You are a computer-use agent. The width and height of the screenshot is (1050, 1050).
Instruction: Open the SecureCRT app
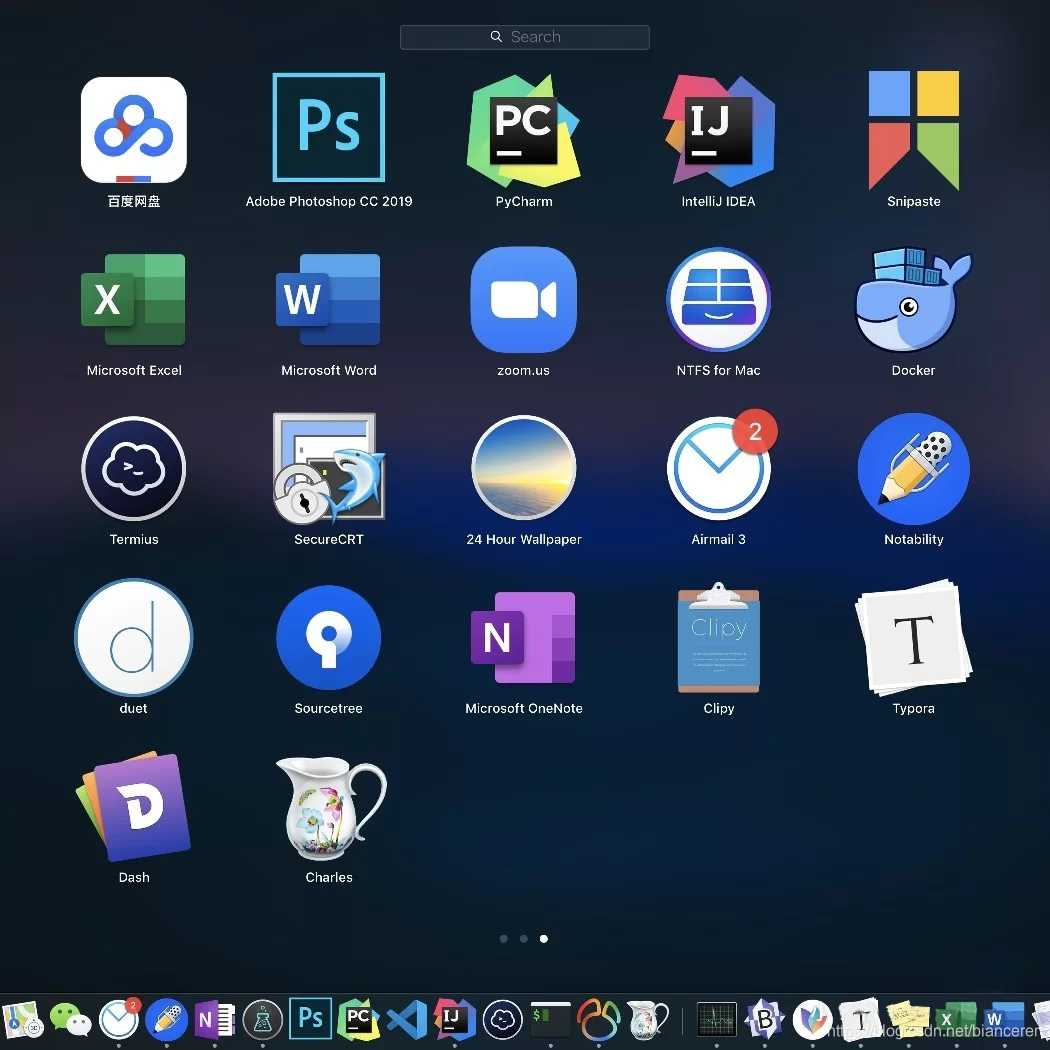click(x=329, y=468)
